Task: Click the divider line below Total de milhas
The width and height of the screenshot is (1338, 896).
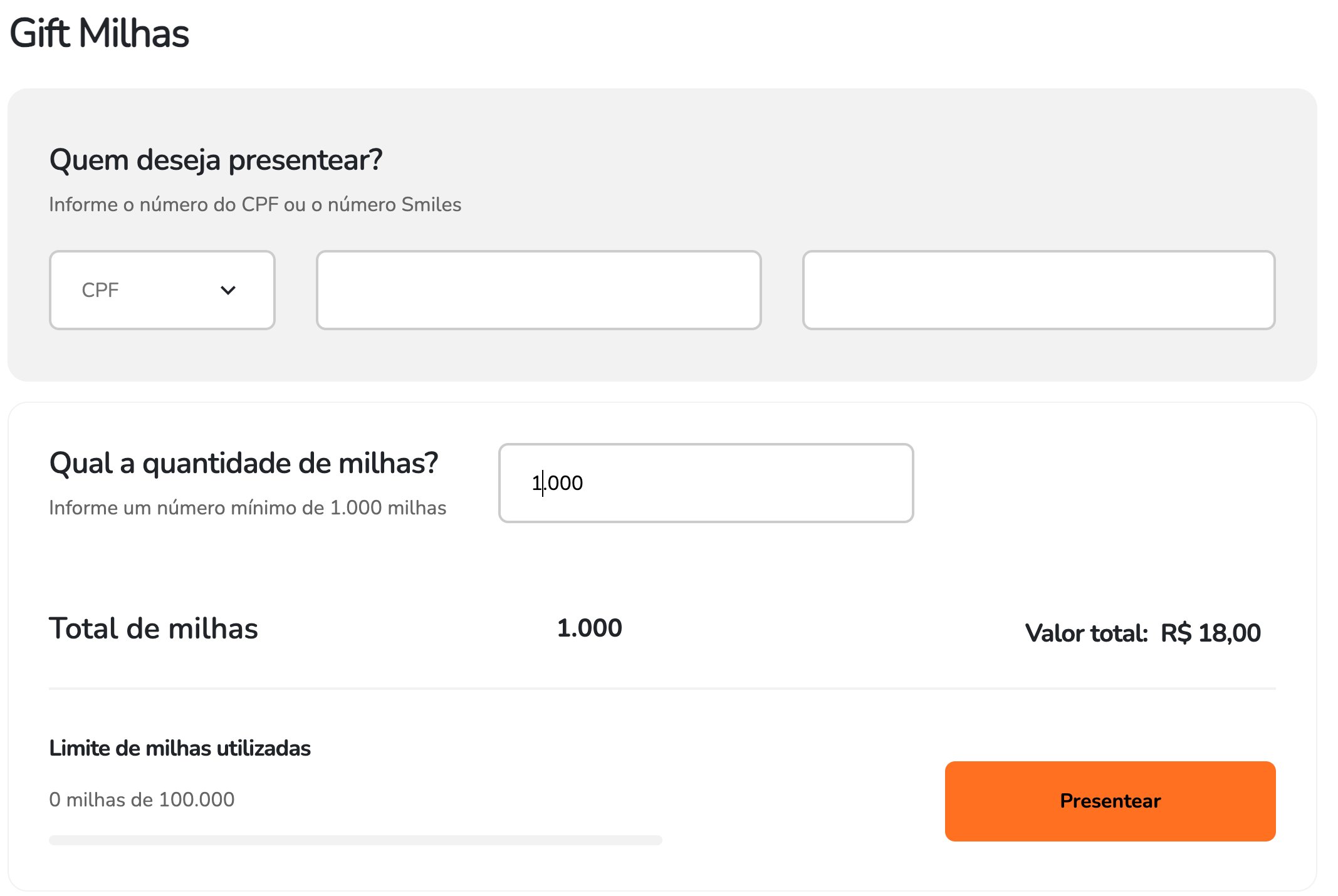Action: click(x=662, y=689)
